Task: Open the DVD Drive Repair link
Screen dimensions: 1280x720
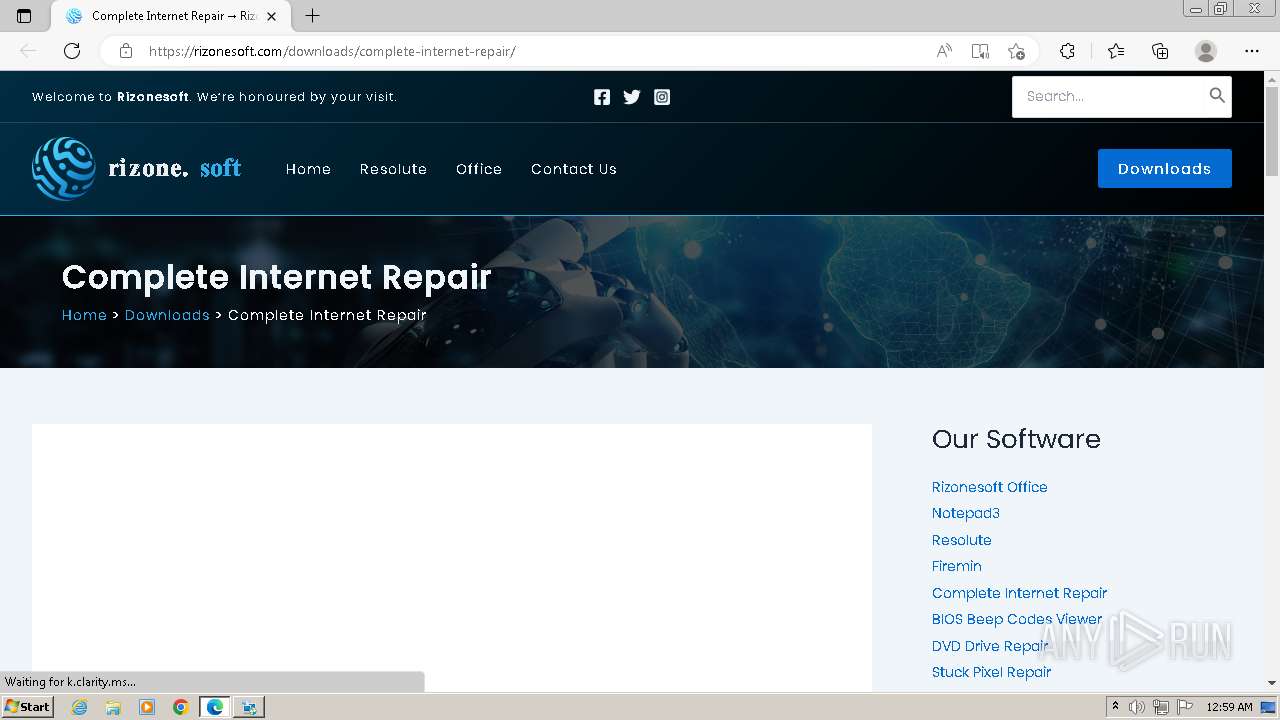Action: coord(991,646)
